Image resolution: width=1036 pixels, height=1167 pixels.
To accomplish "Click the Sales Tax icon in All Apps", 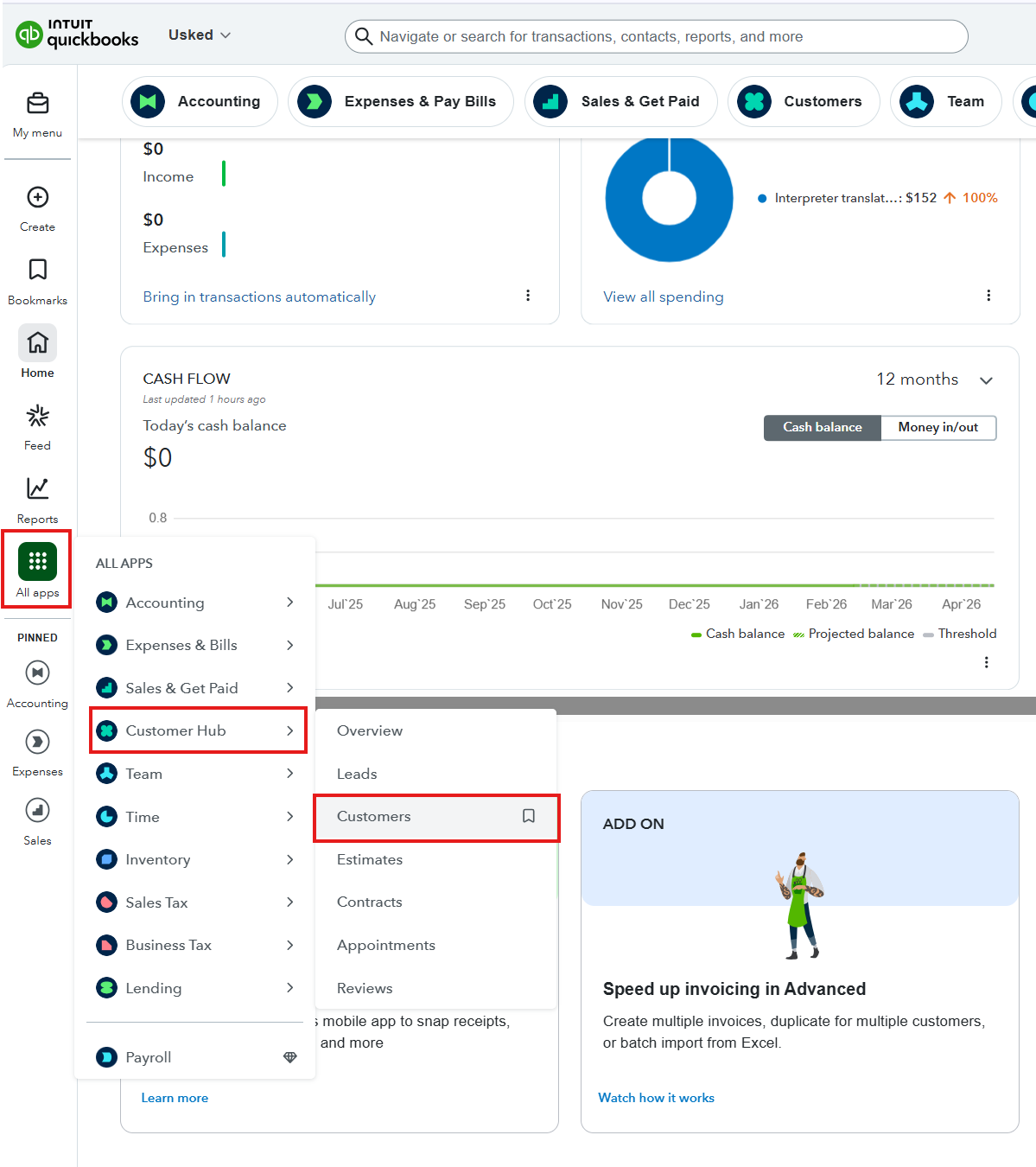I will click(x=107, y=902).
